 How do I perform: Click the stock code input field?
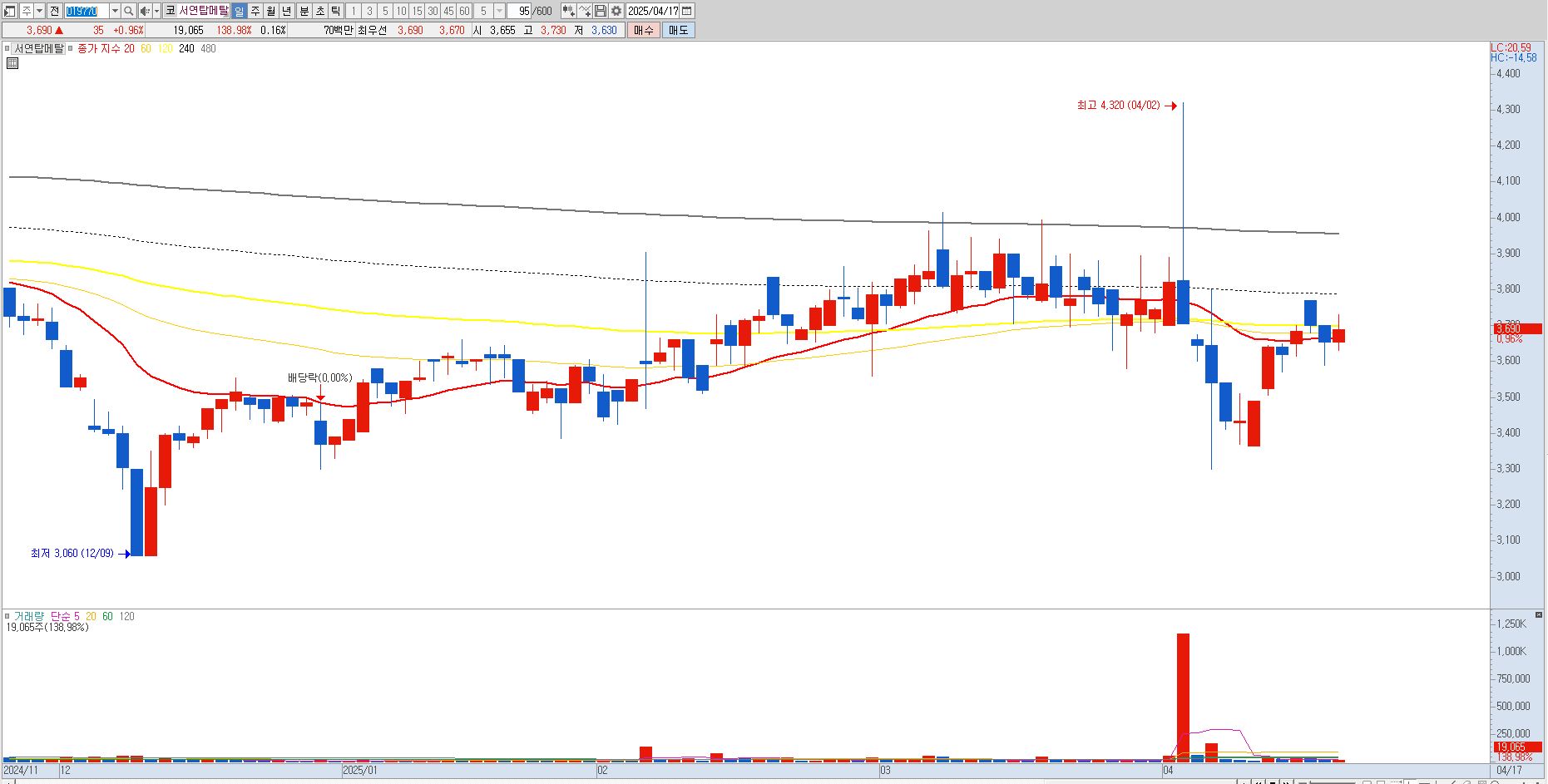87,11
